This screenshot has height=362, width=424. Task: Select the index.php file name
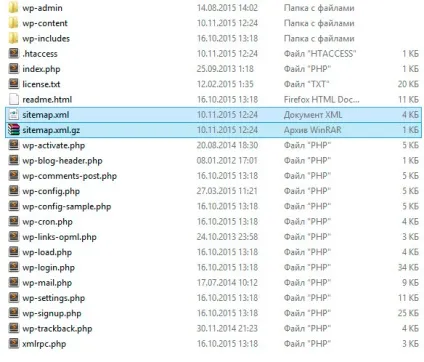point(41,69)
